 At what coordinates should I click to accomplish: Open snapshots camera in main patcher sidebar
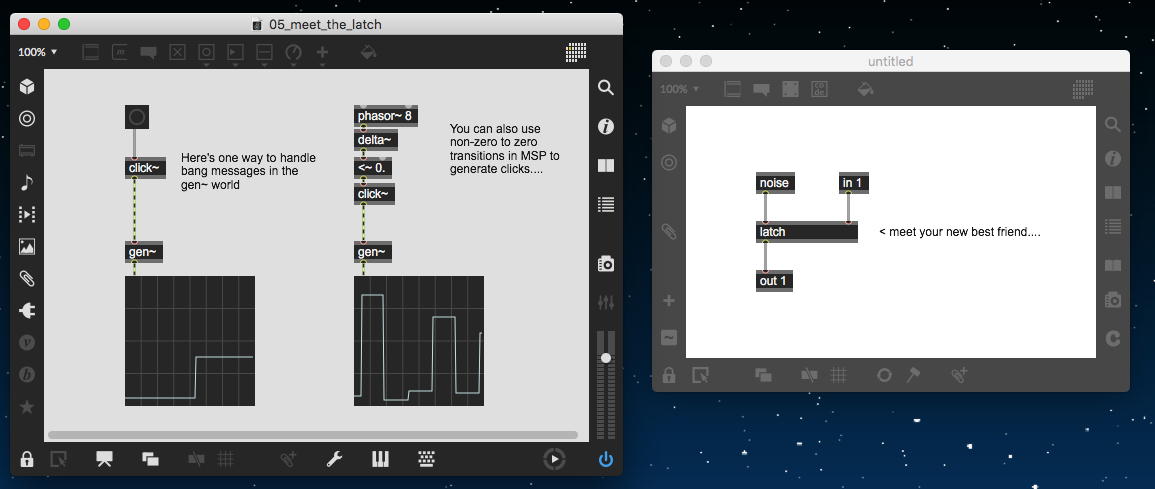click(605, 263)
